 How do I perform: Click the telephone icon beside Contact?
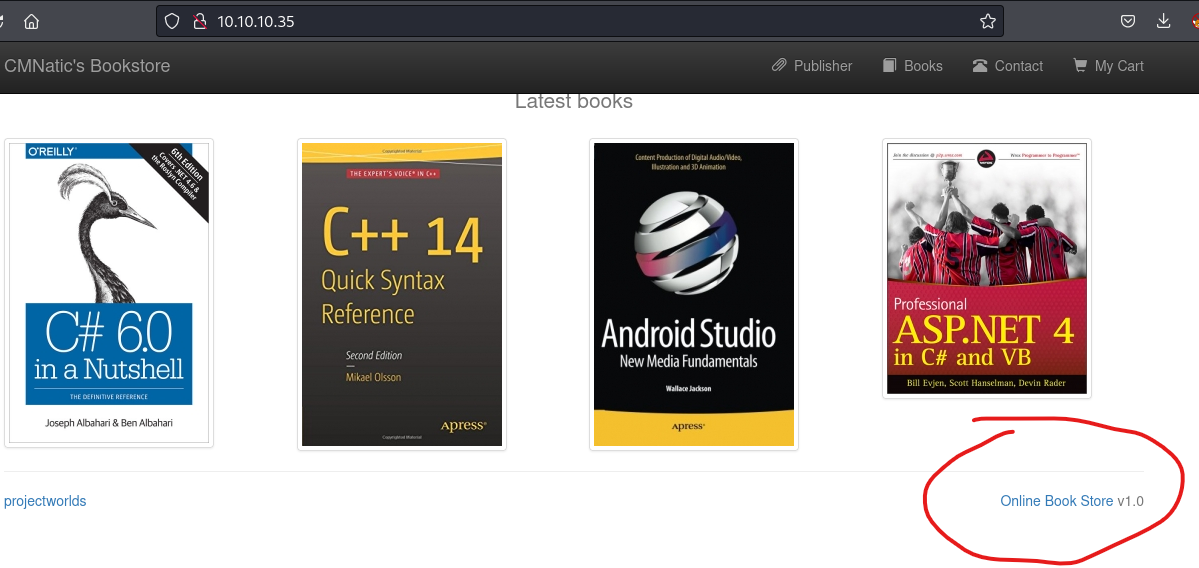point(980,66)
